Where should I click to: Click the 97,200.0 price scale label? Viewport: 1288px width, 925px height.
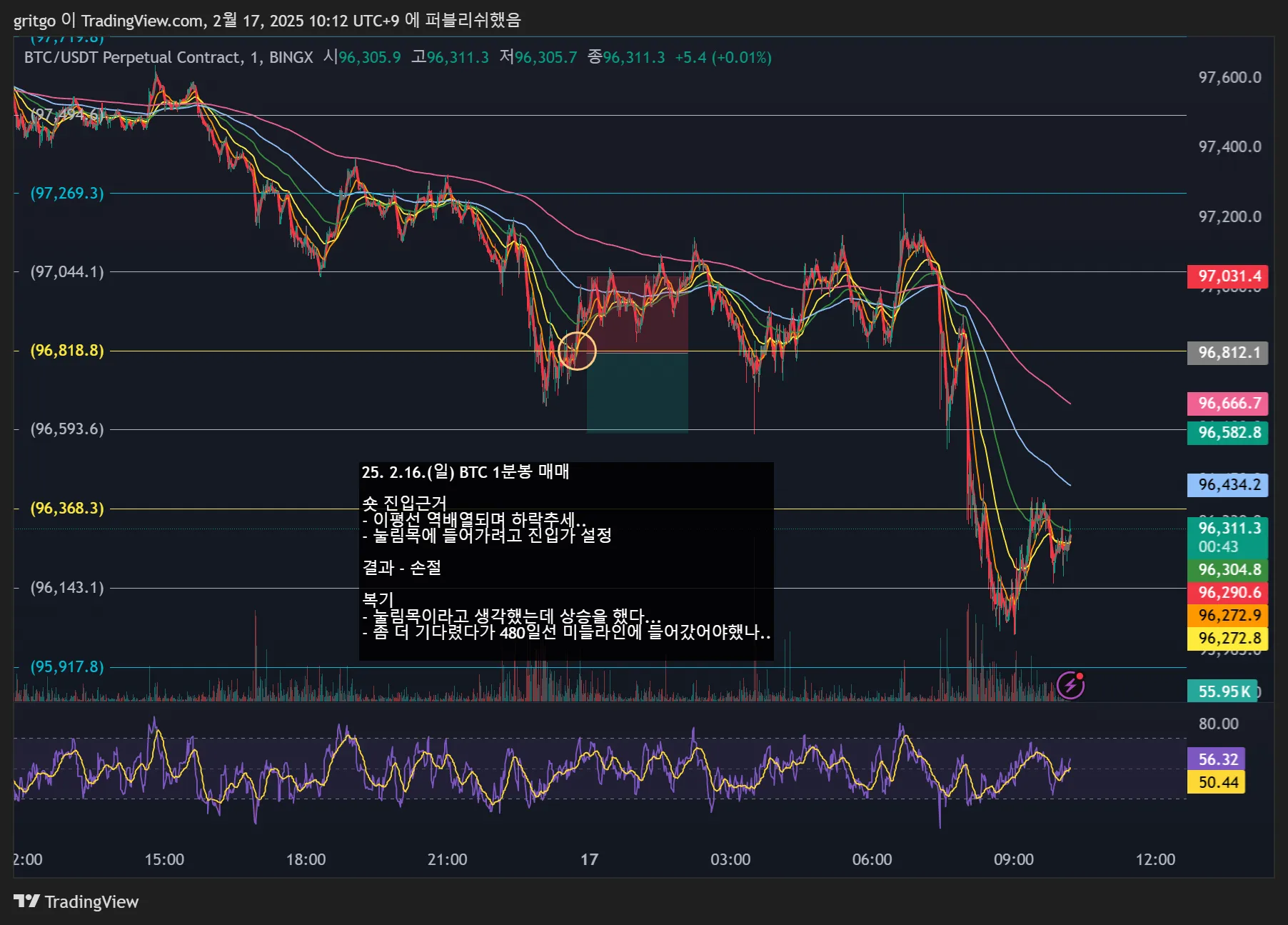click(1229, 216)
